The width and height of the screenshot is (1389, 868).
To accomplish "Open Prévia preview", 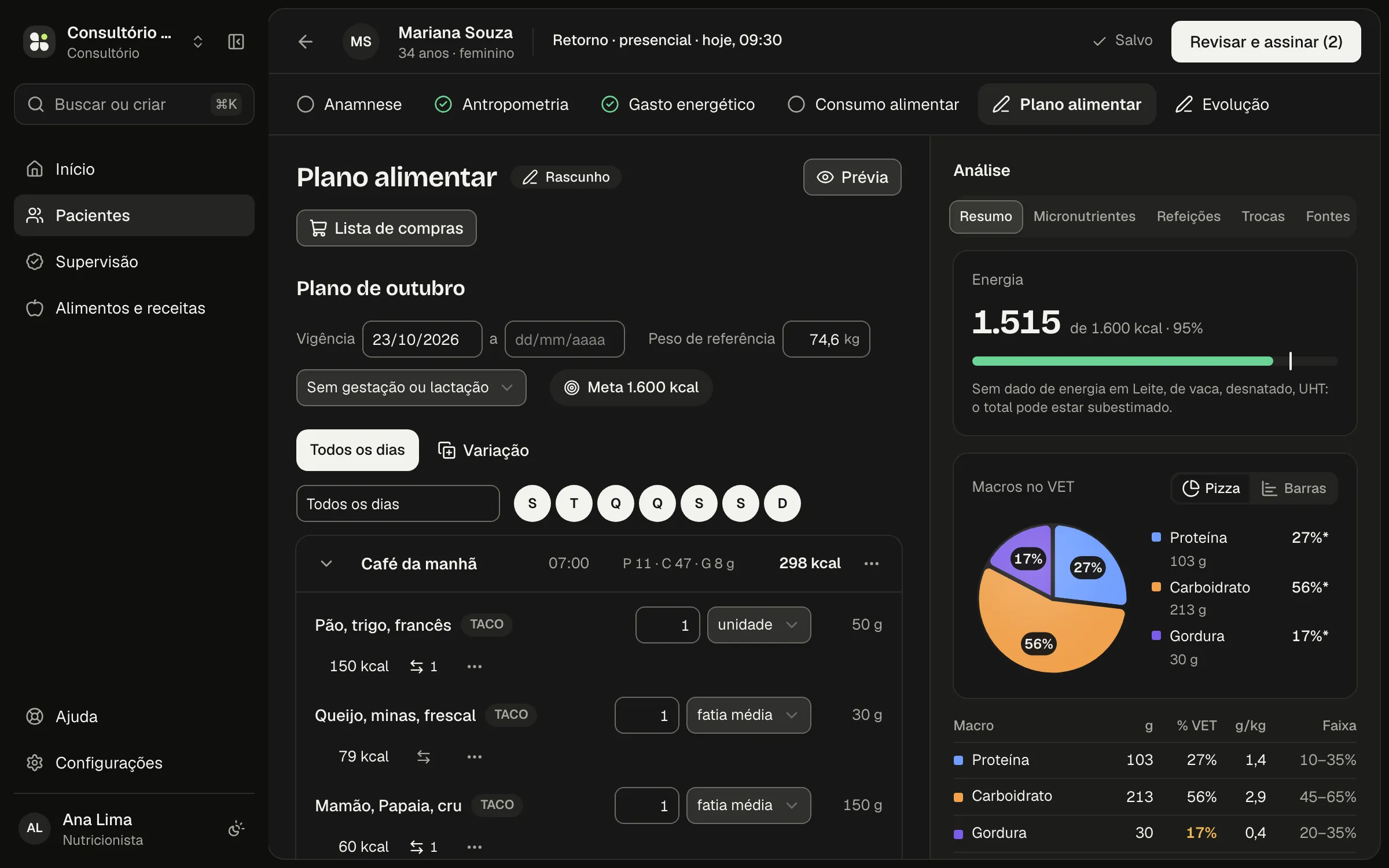I will [852, 177].
